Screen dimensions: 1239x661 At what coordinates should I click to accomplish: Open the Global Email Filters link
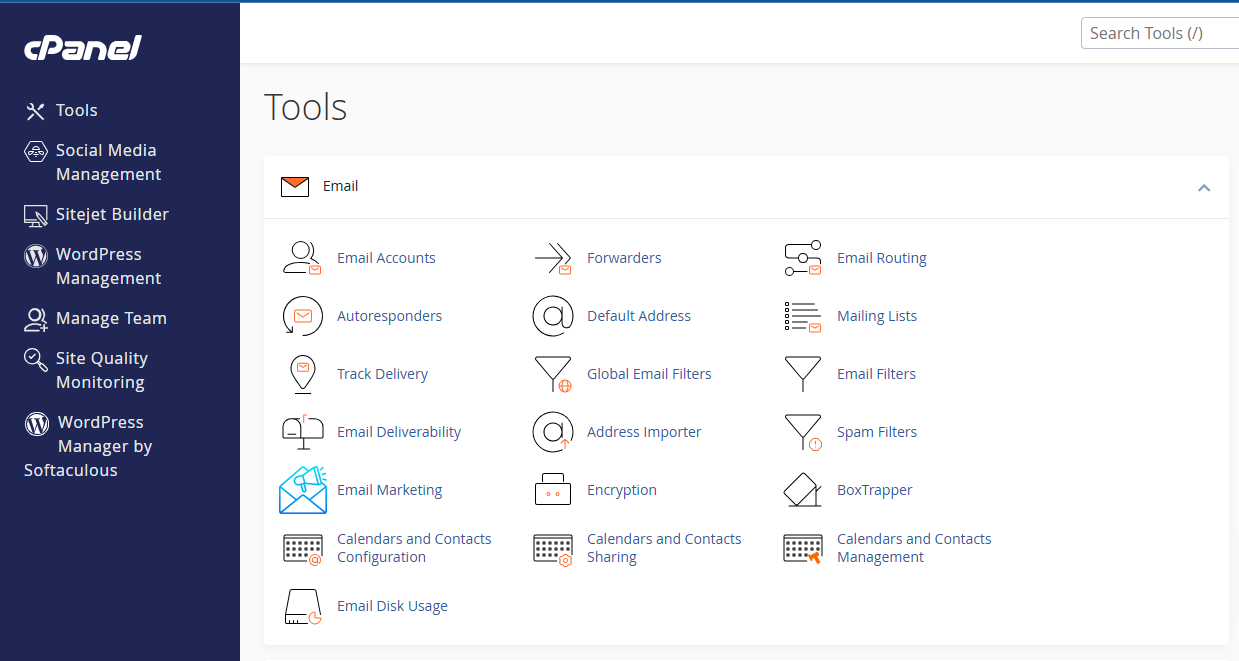pos(649,374)
